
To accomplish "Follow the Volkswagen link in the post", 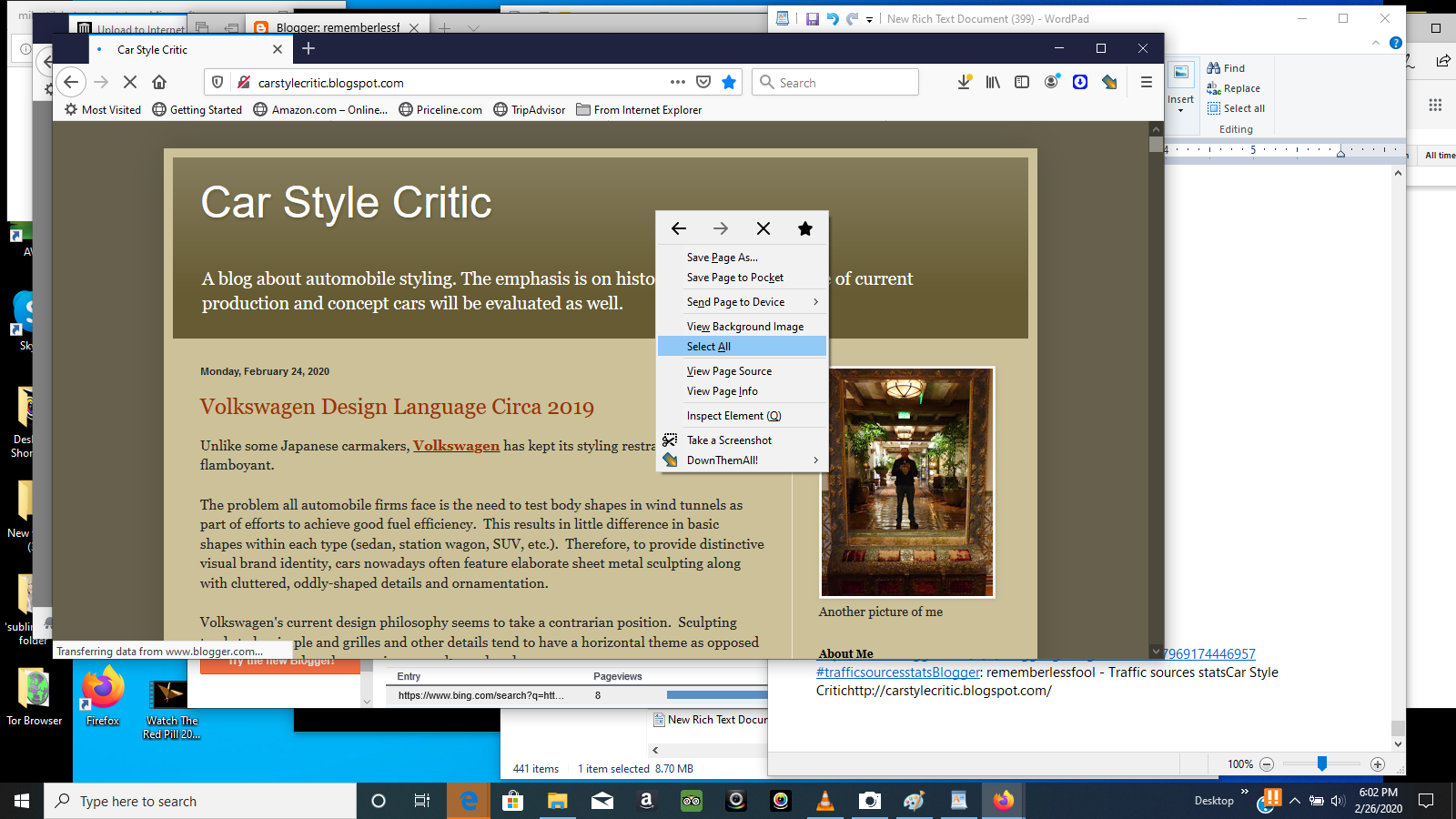I will 456,446.
